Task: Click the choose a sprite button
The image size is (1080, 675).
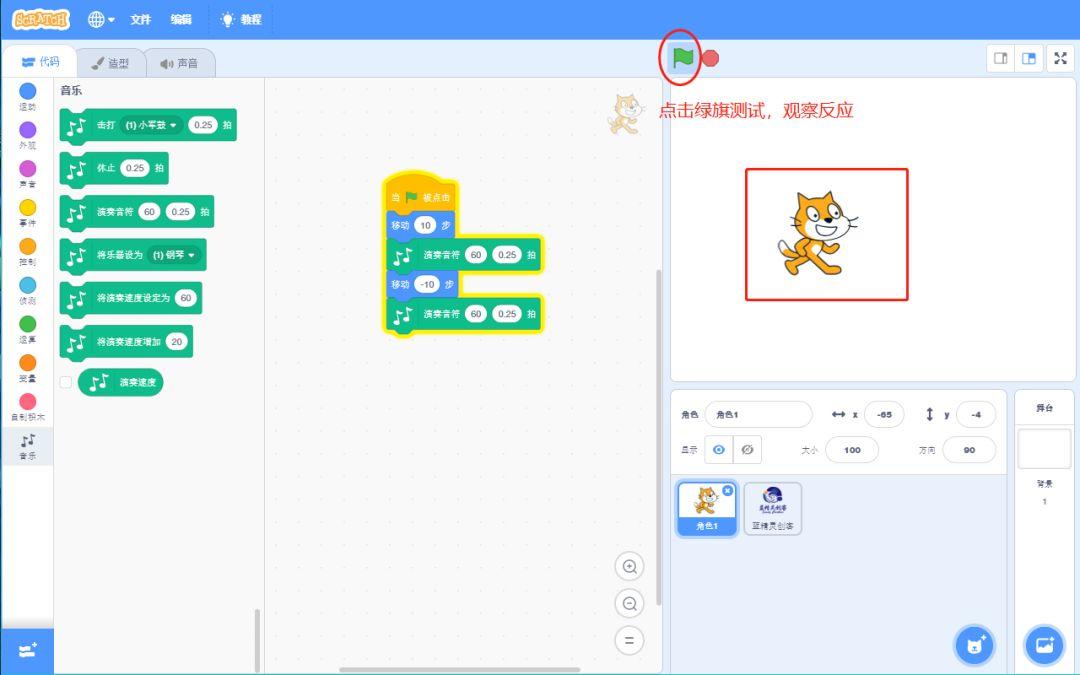Action: pyautogui.click(x=975, y=645)
